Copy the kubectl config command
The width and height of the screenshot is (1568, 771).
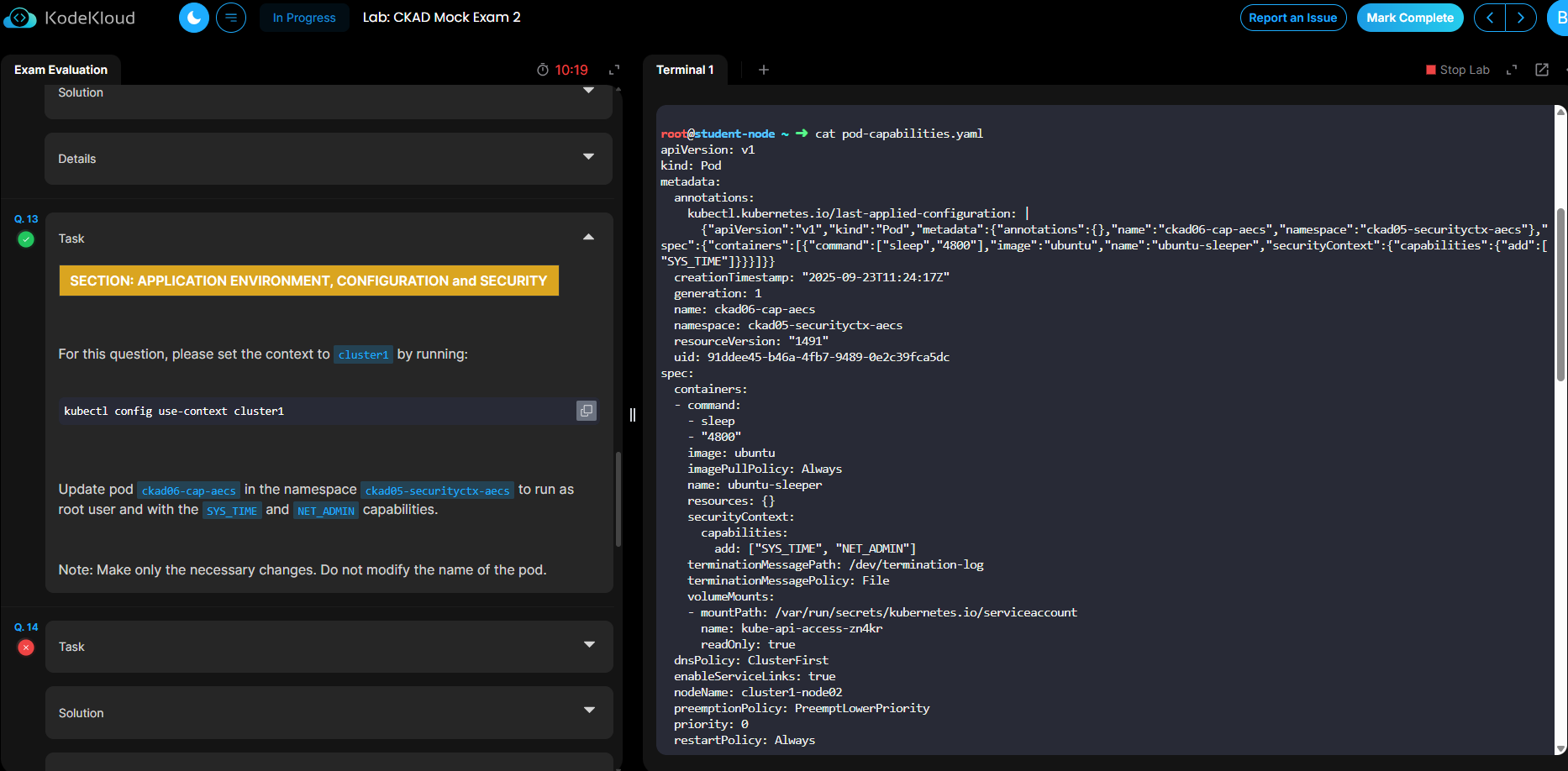point(586,411)
